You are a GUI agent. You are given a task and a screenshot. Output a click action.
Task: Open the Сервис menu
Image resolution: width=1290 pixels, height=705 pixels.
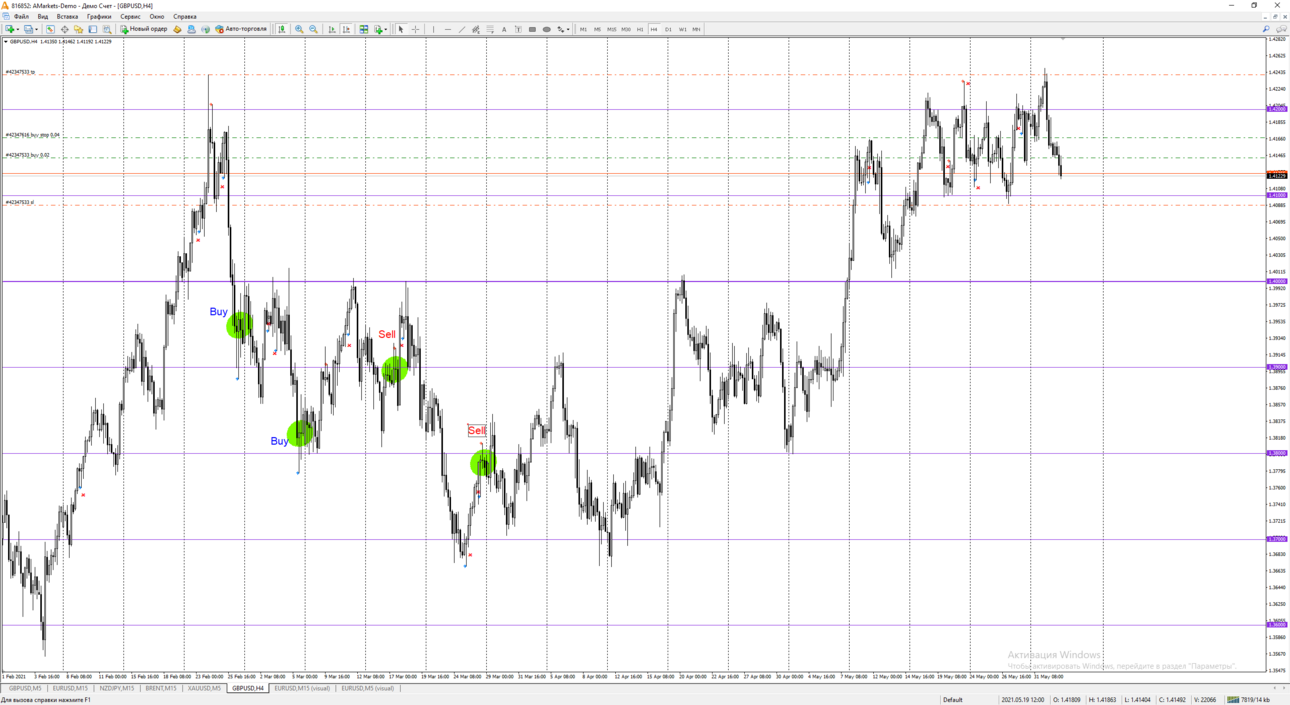point(130,16)
